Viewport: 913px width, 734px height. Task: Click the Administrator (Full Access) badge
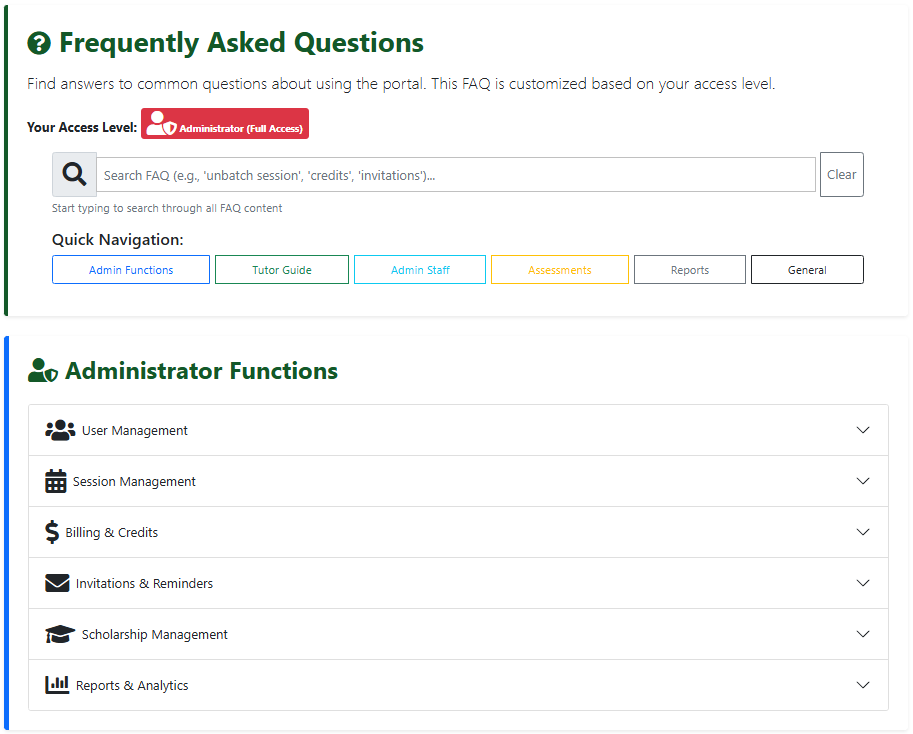(x=225, y=124)
